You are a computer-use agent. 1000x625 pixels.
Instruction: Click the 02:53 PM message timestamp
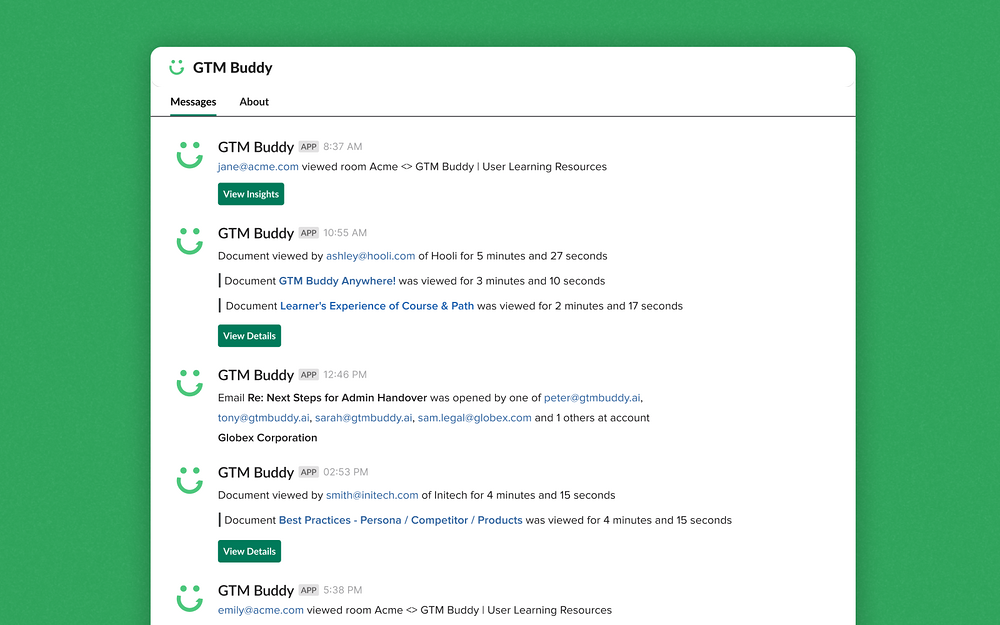[x=346, y=472]
